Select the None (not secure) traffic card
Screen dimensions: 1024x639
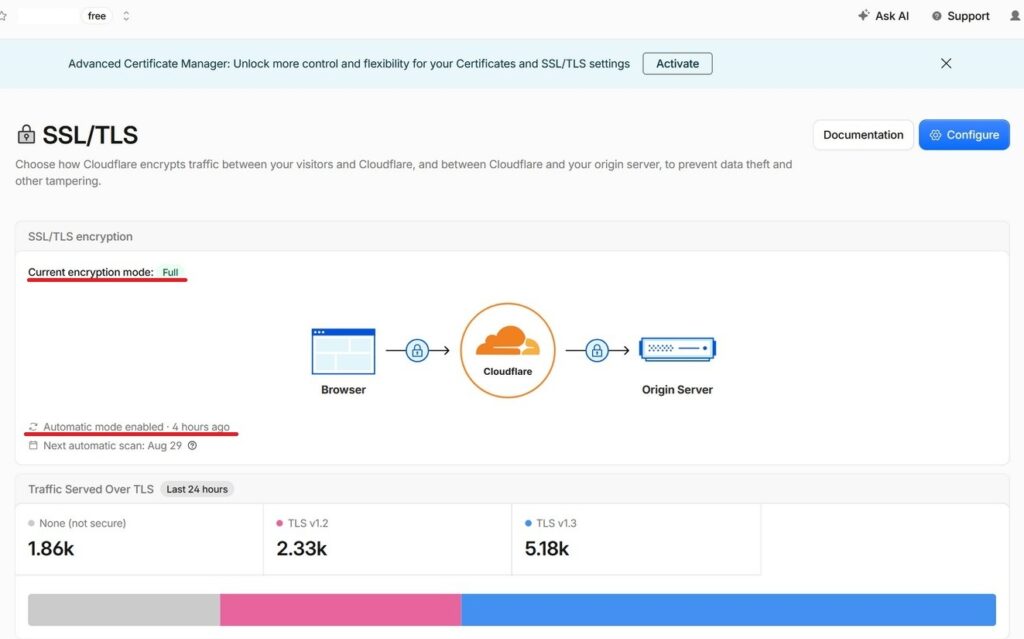(139, 539)
